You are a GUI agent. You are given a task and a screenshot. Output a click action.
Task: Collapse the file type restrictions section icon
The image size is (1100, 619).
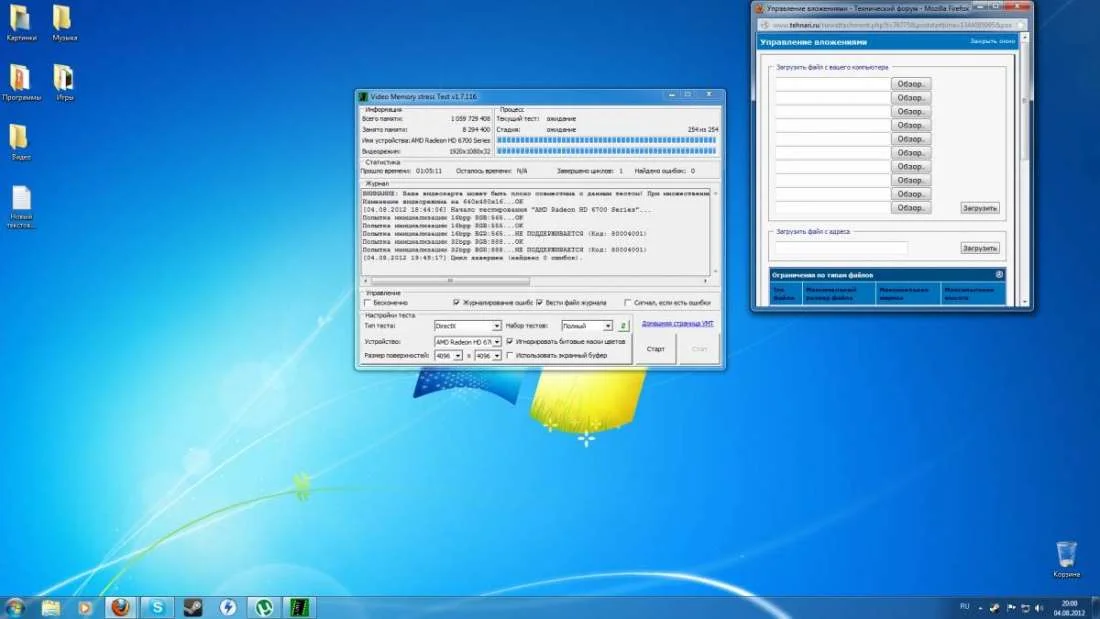click(998, 274)
